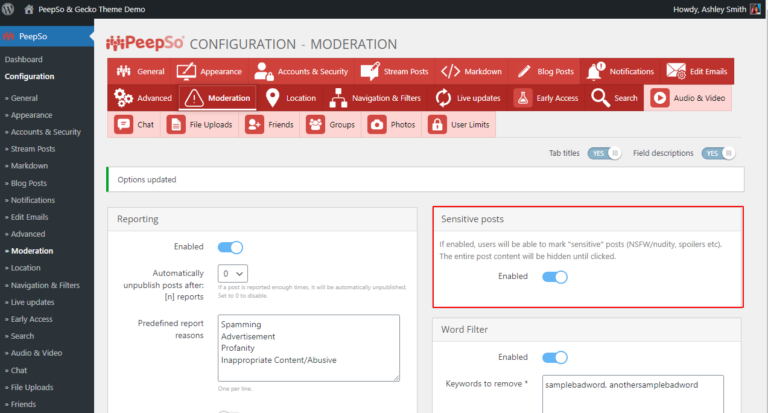Click the User Limits lock icon
768x413 pixels.
pos(437,125)
